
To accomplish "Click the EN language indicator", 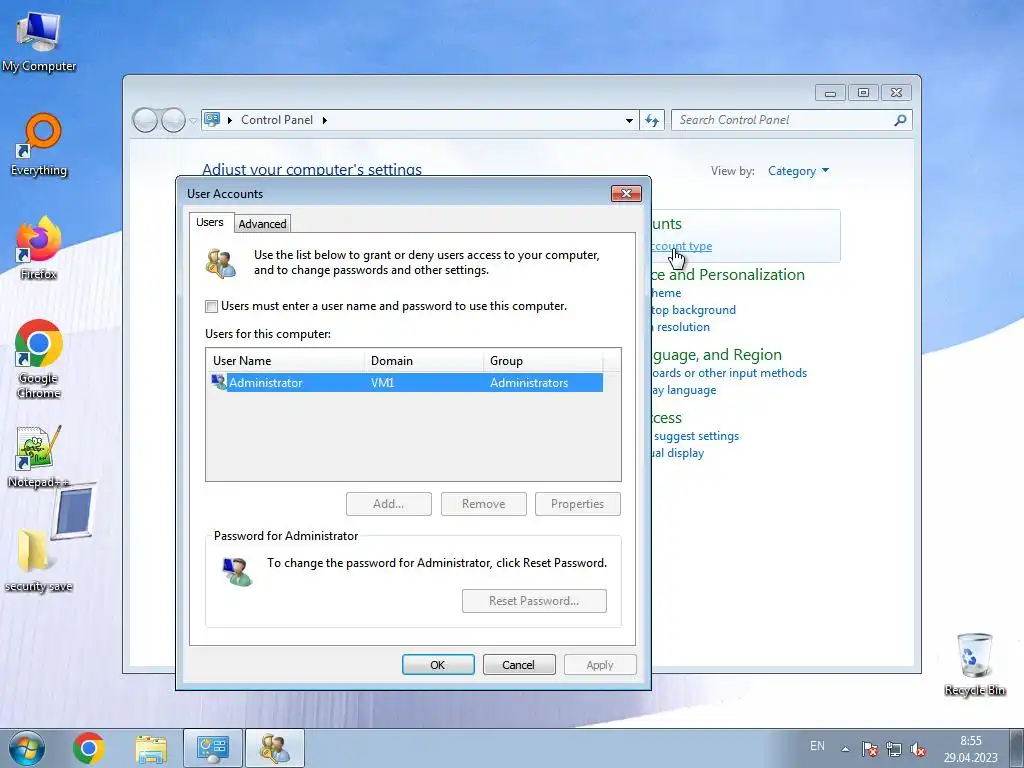I will (x=817, y=746).
